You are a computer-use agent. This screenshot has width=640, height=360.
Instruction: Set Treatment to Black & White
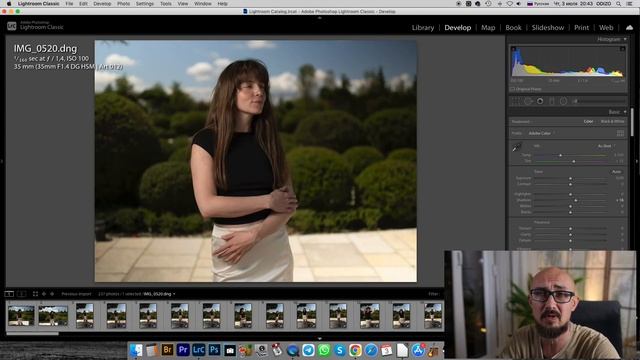[613, 122]
